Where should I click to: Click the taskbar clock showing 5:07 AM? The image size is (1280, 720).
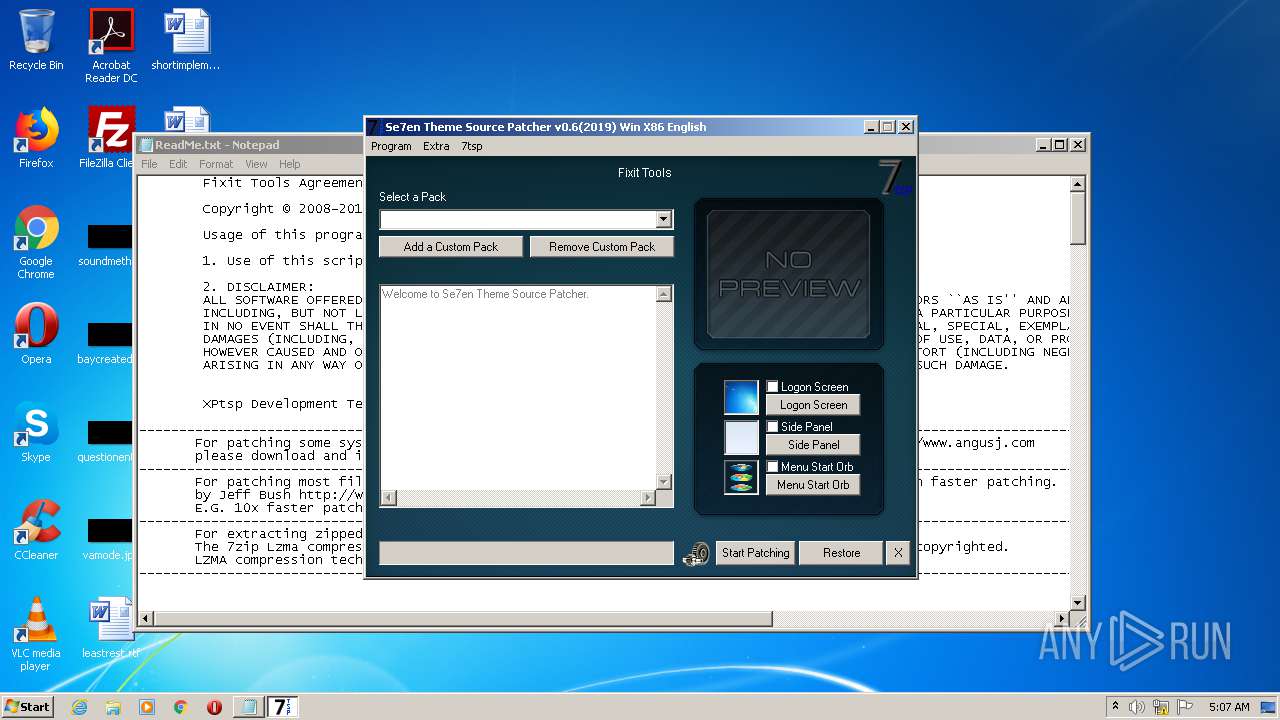[1228, 707]
